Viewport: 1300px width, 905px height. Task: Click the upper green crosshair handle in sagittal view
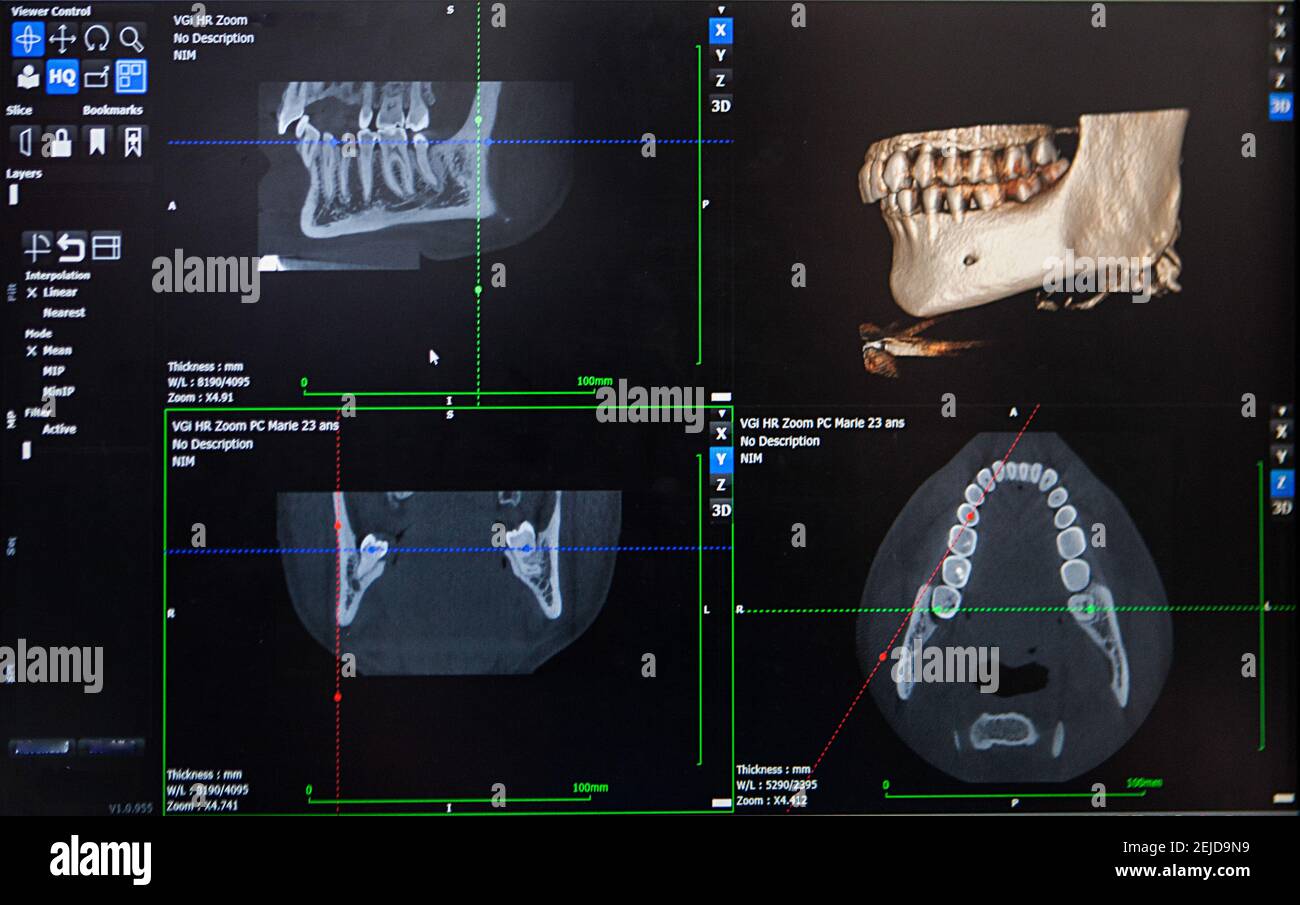478,120
